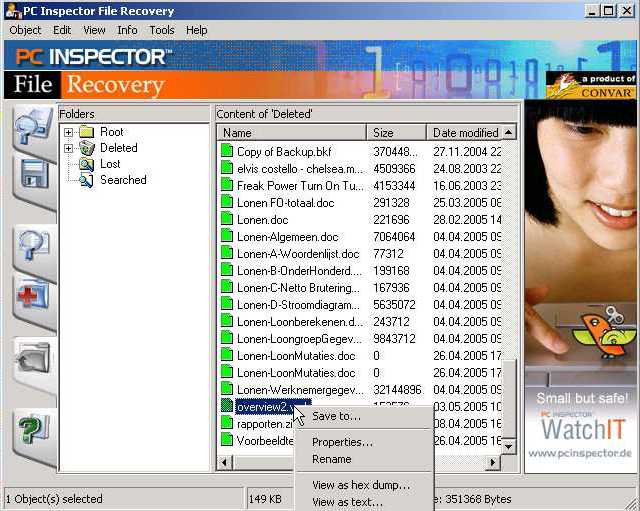Select Lonen-B-OnderHonderd file row

point(361,271)
